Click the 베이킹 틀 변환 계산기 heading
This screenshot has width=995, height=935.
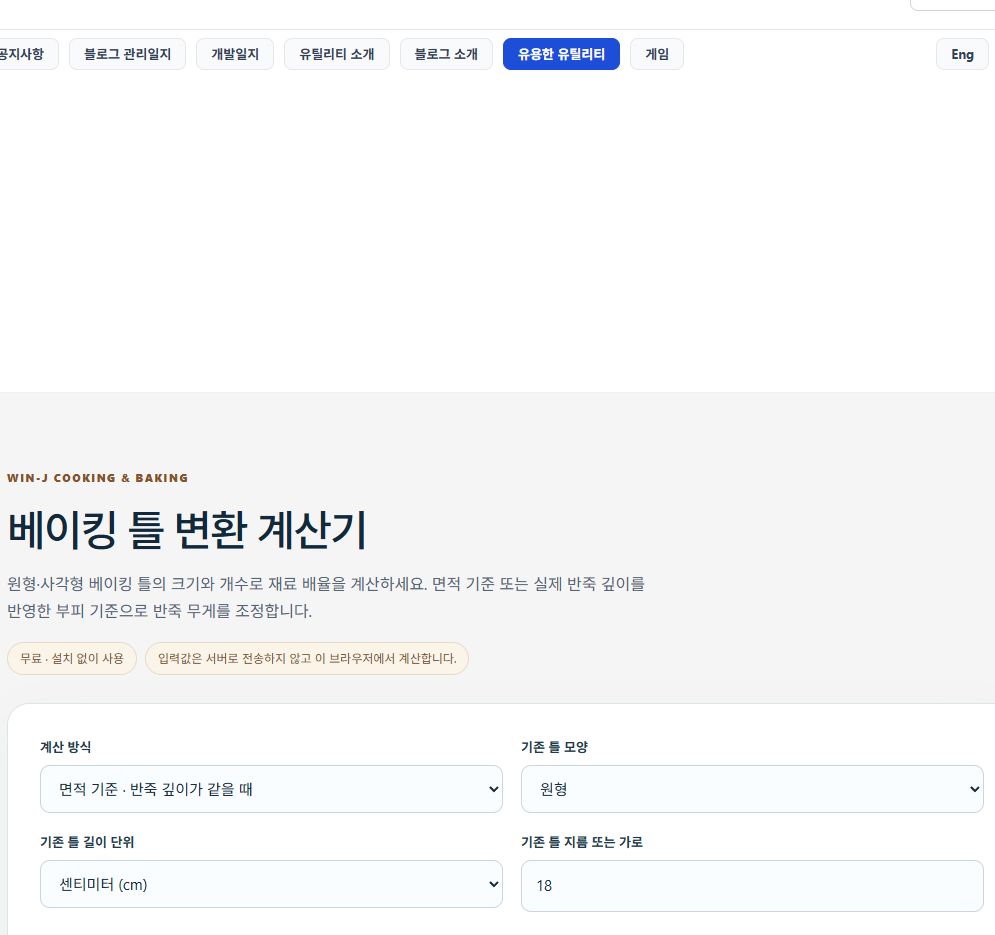[187, 529]
